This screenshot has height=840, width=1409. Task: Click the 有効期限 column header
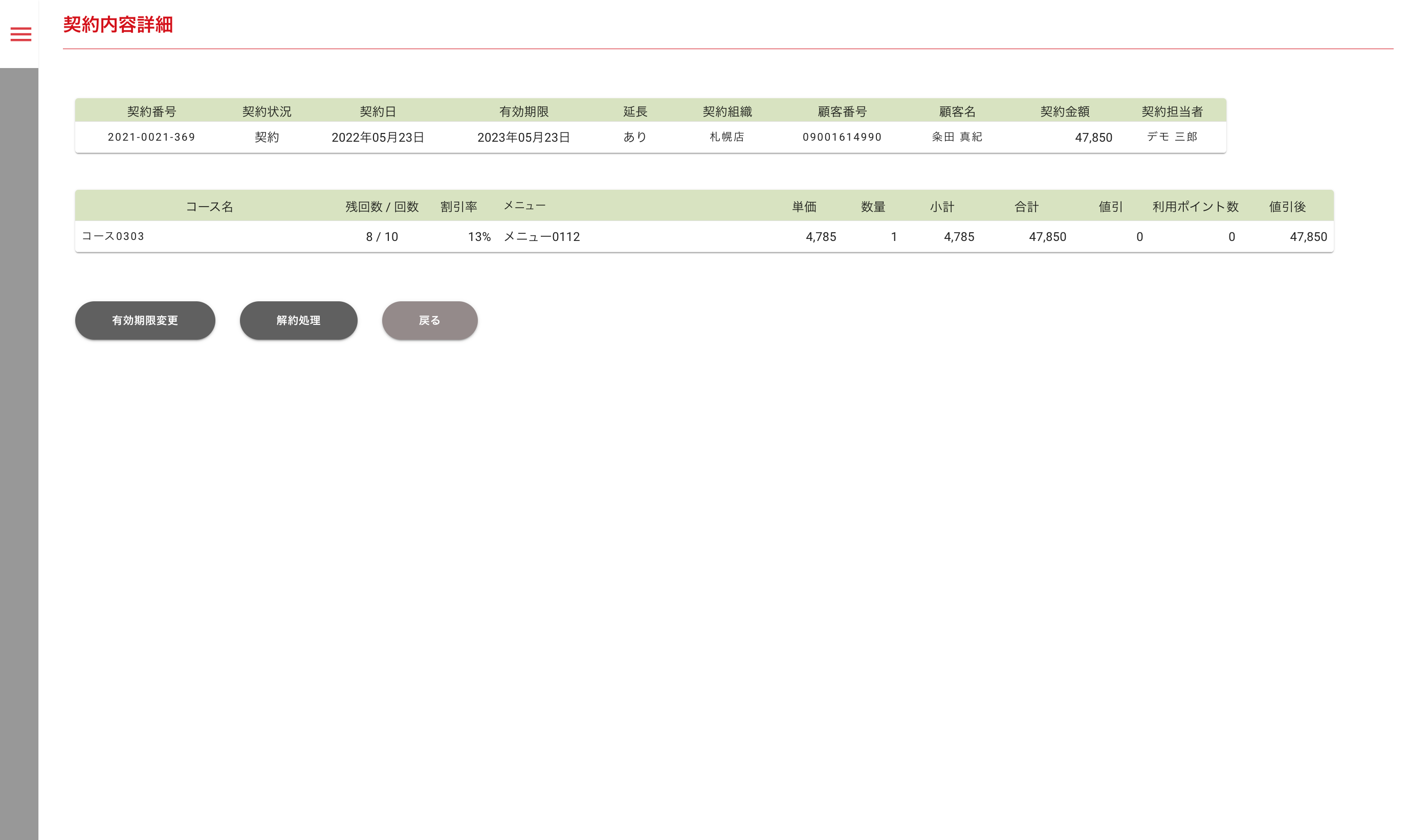tap(523, 112)
